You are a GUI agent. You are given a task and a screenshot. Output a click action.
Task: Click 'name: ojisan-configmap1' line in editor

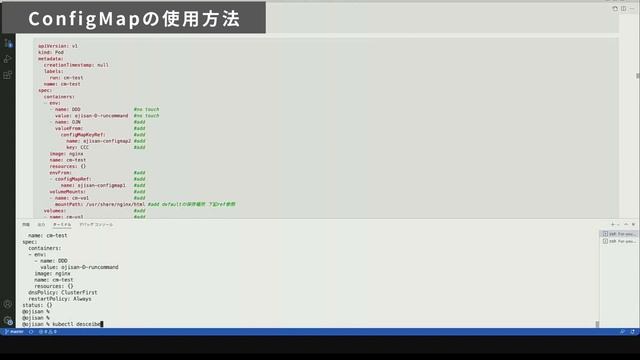pyautogui.click(x=93, y=185)
